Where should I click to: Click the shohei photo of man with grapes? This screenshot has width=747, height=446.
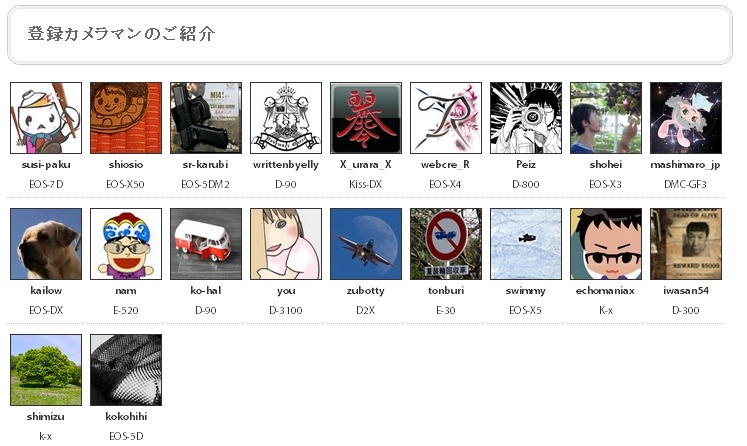[606, 118]
